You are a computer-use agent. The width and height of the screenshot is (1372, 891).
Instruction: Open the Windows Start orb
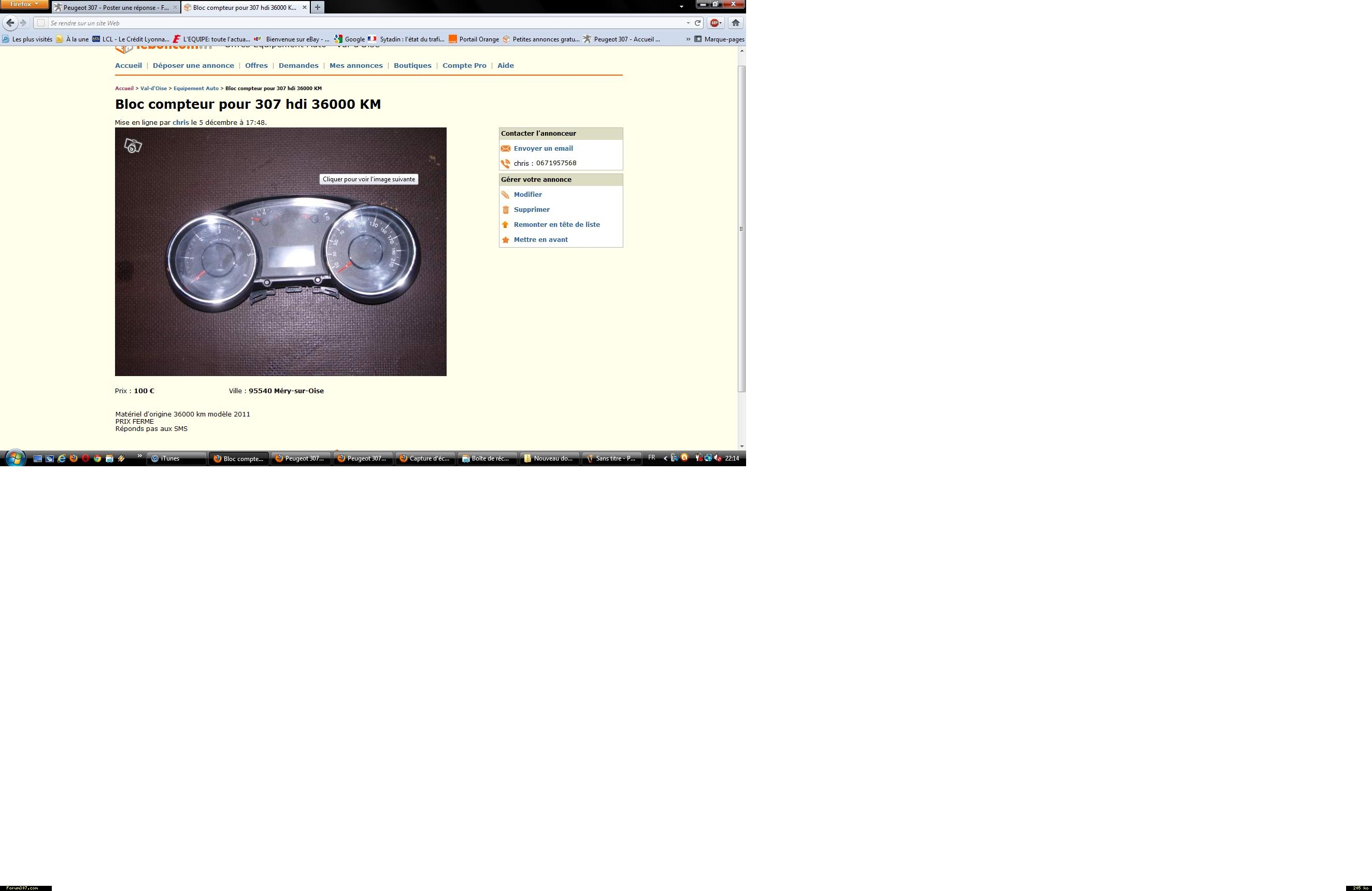15,459
